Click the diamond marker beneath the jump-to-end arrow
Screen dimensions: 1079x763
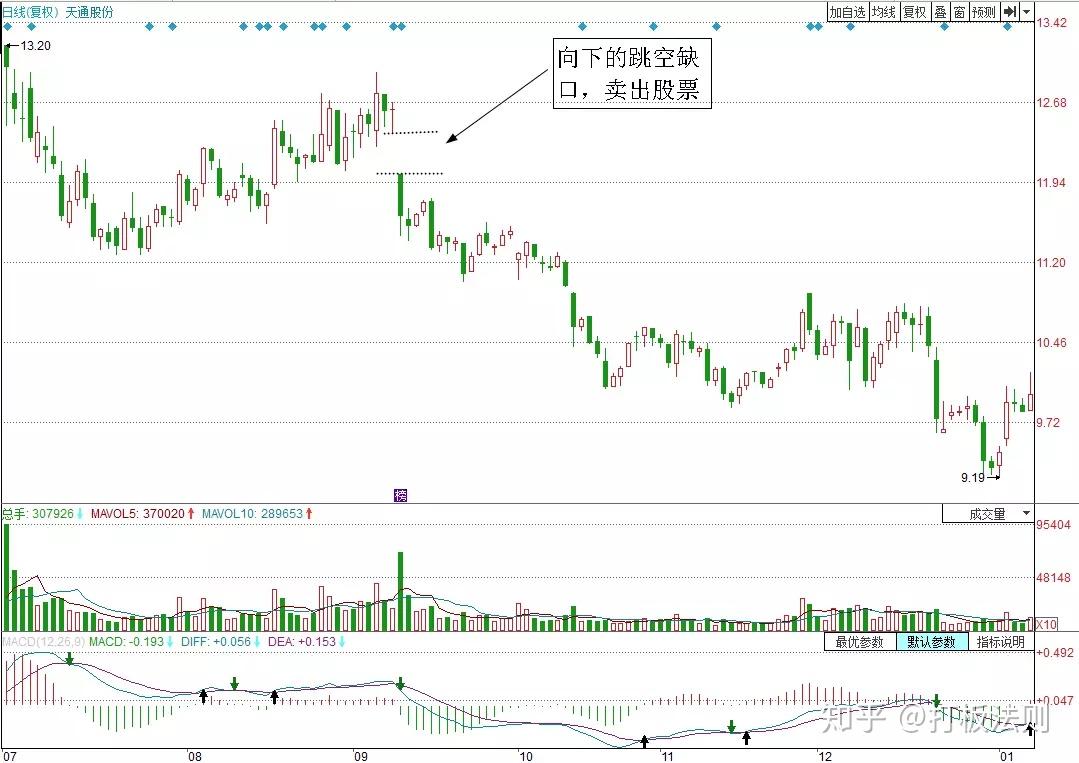click(1007, 27)
